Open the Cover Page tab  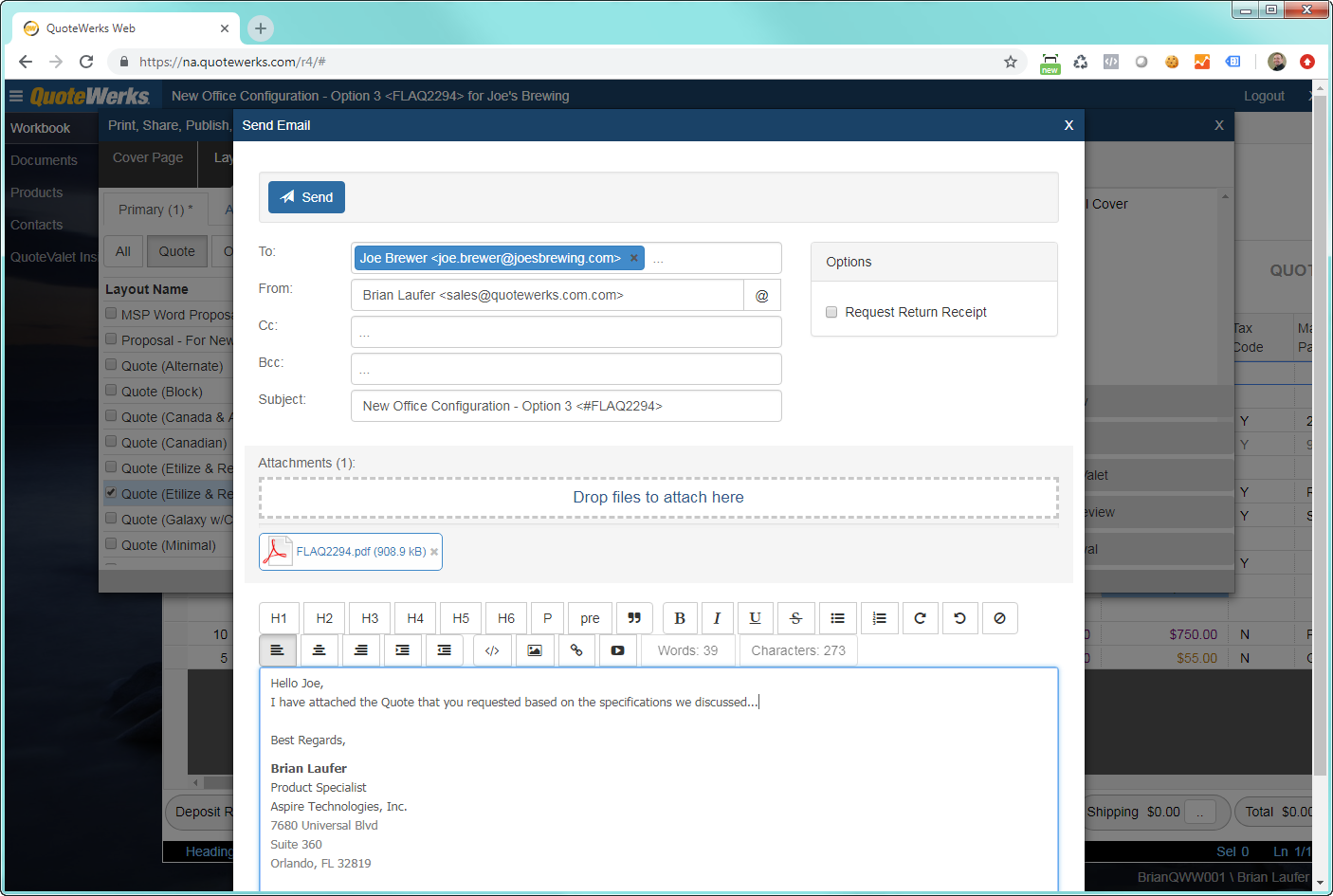tap(148, 158)
